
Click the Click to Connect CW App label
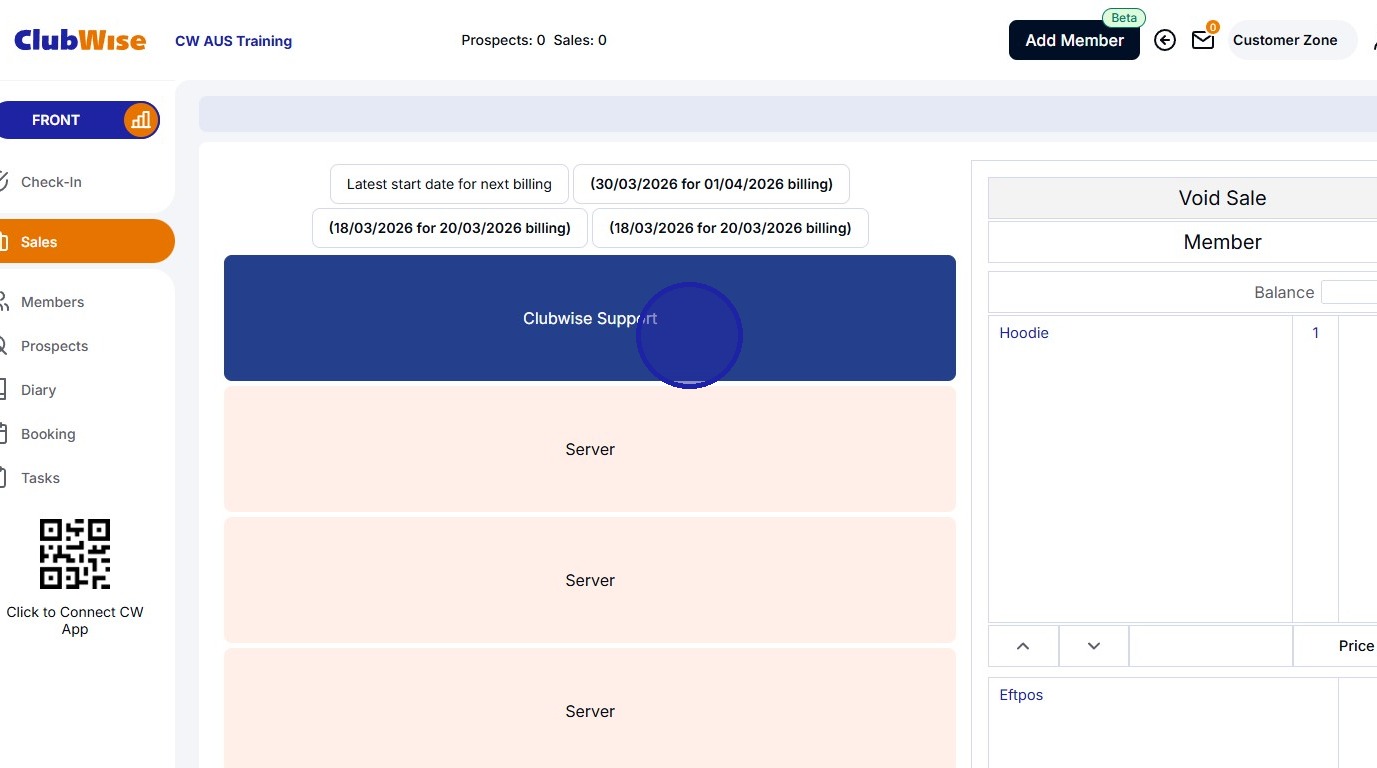[75, 620]
